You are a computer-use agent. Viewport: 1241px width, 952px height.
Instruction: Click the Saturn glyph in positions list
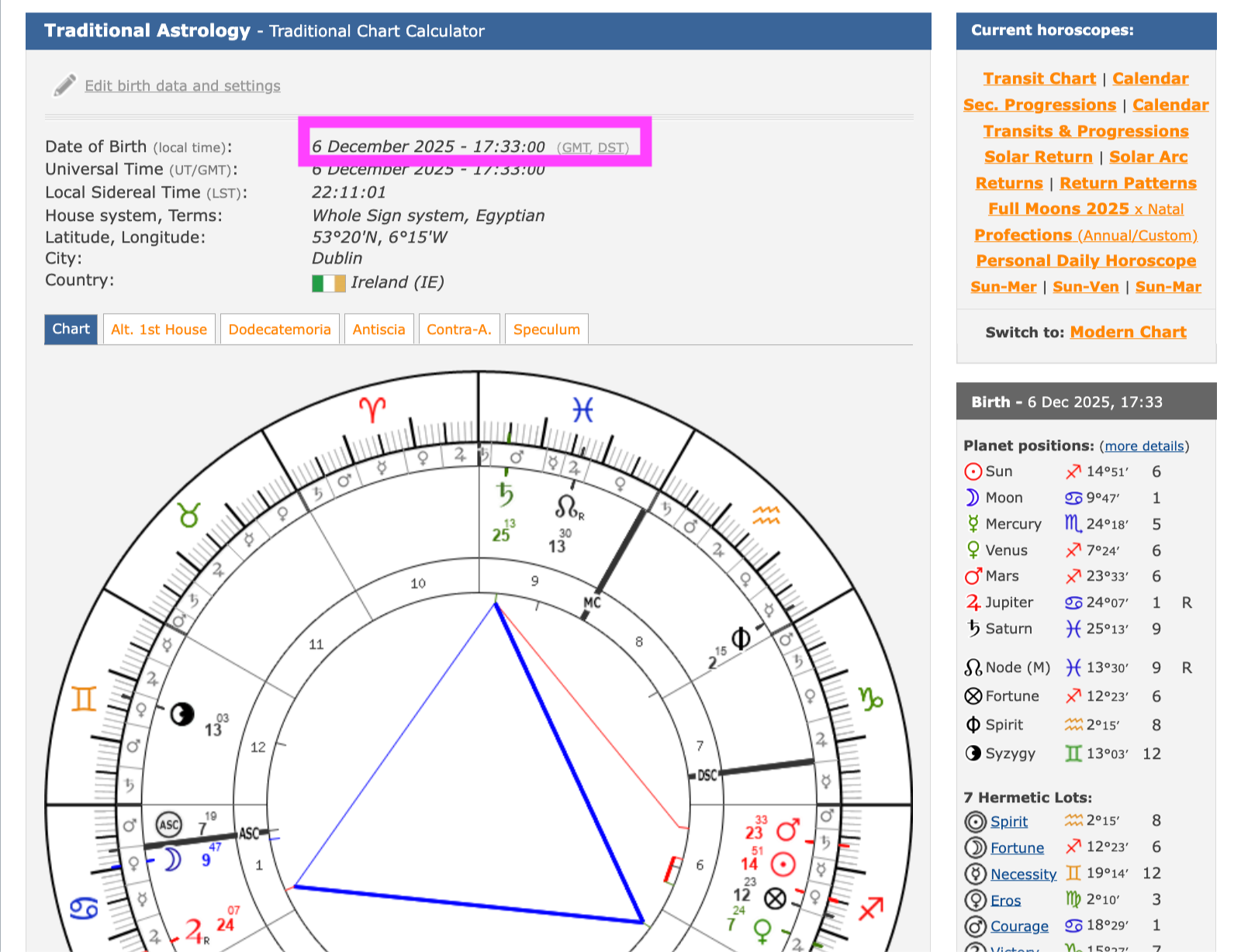(973, 629)
